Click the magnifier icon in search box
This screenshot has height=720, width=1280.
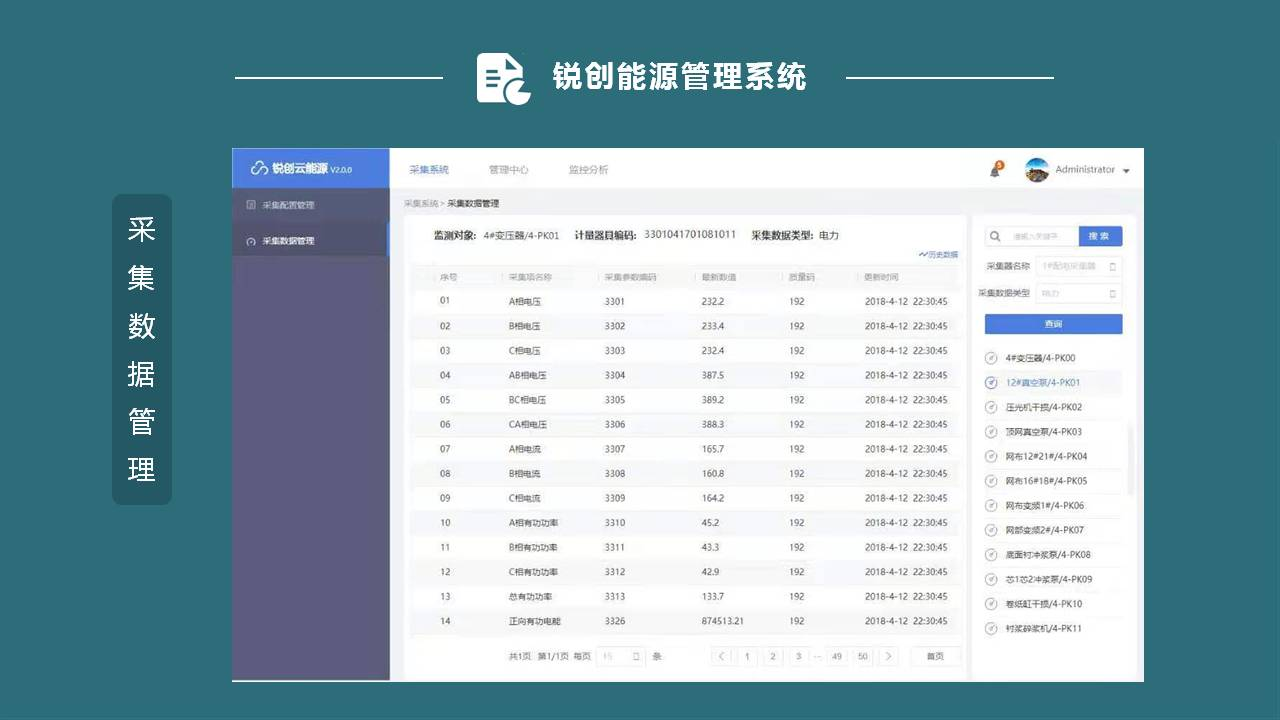pyautogui.click(x=995, y=237)
